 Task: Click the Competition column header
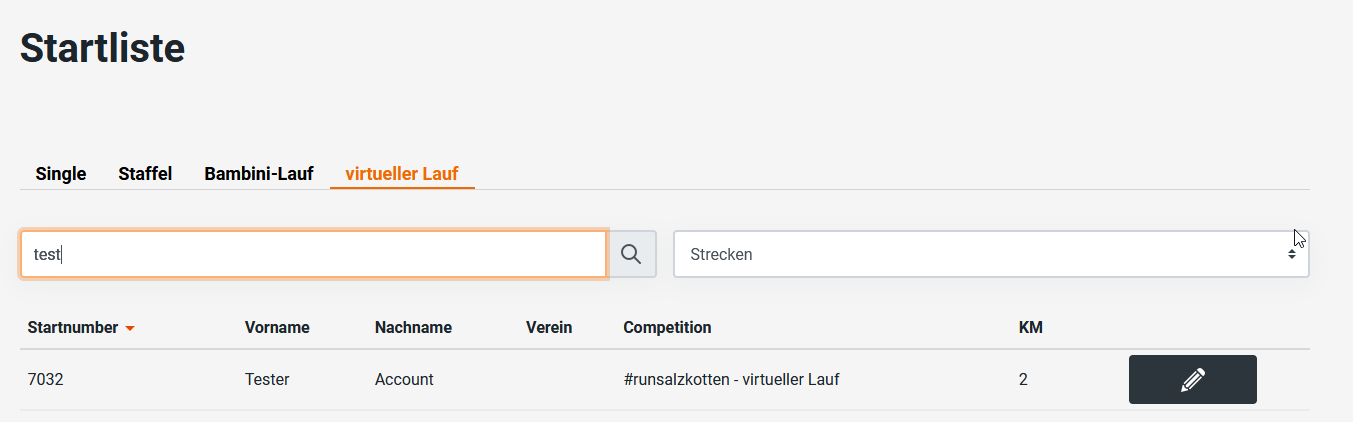[x=667, y=327]
